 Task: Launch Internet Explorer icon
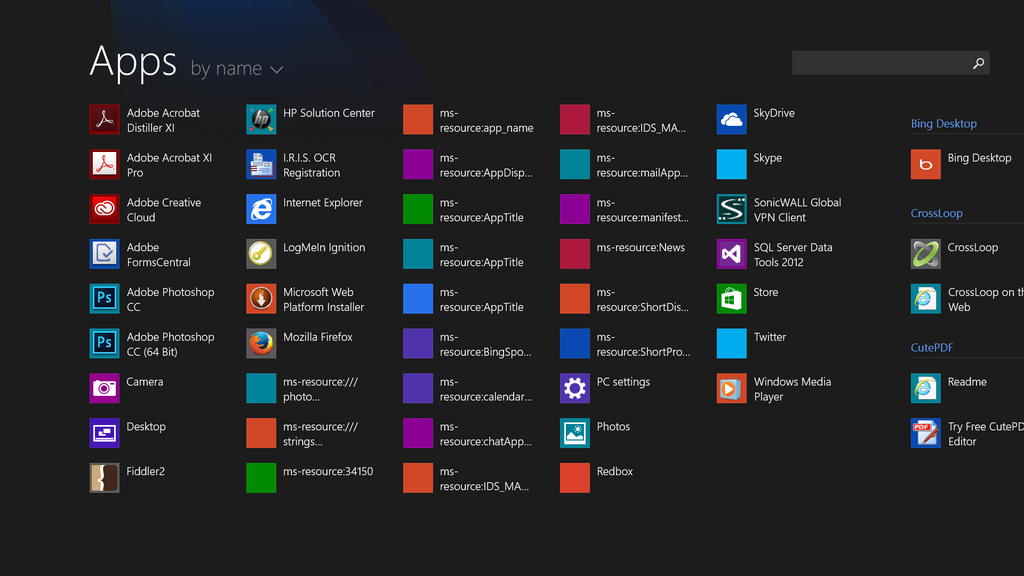[261, 209]
